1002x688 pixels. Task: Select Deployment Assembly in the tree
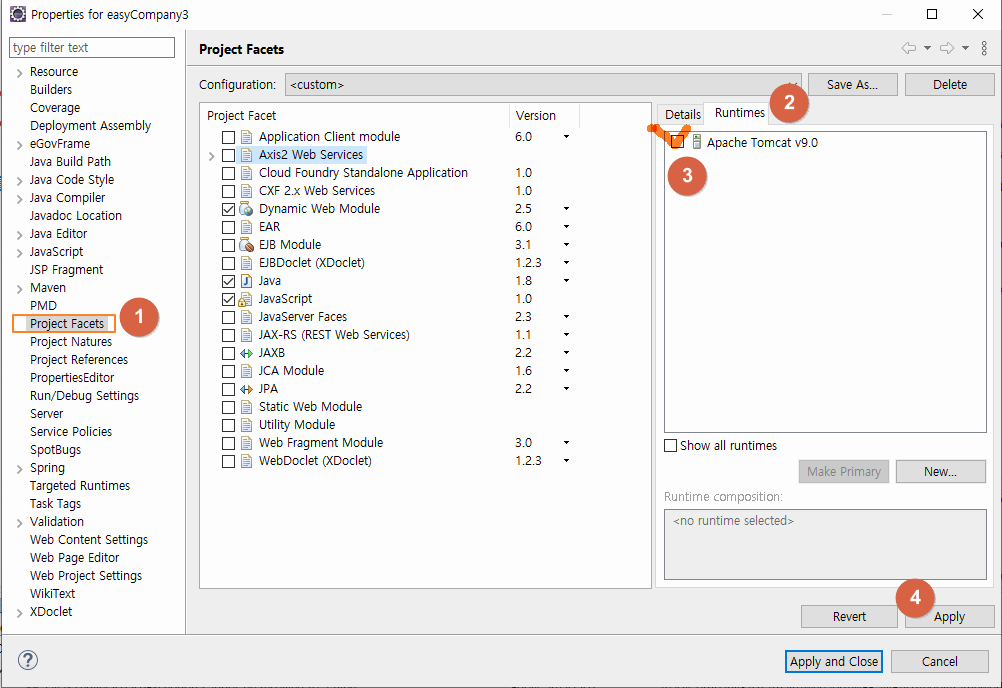[x=91, y=126]
